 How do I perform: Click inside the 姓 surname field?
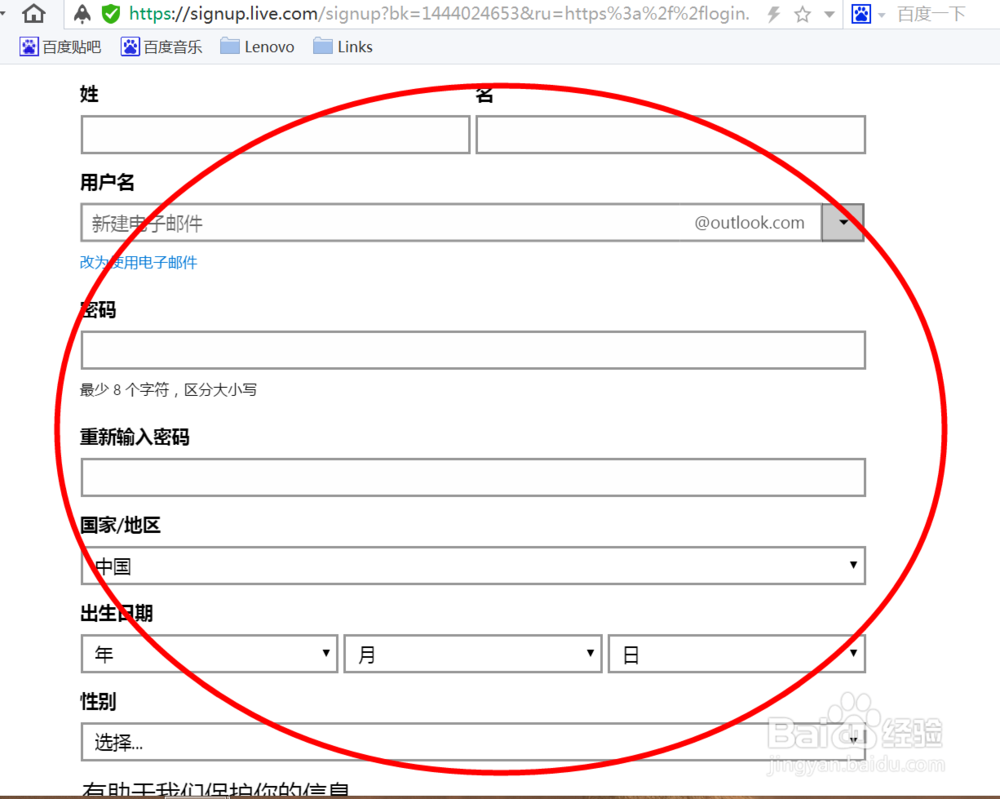coord(275,134)
